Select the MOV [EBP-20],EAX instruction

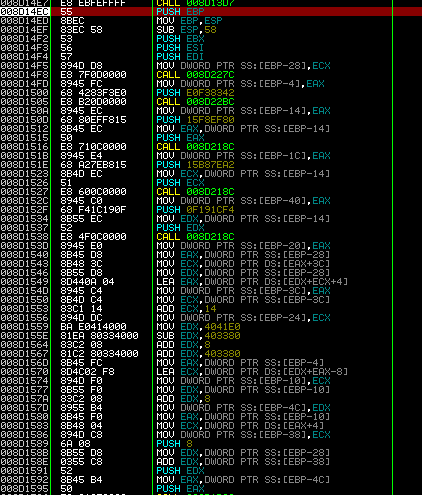243,246
